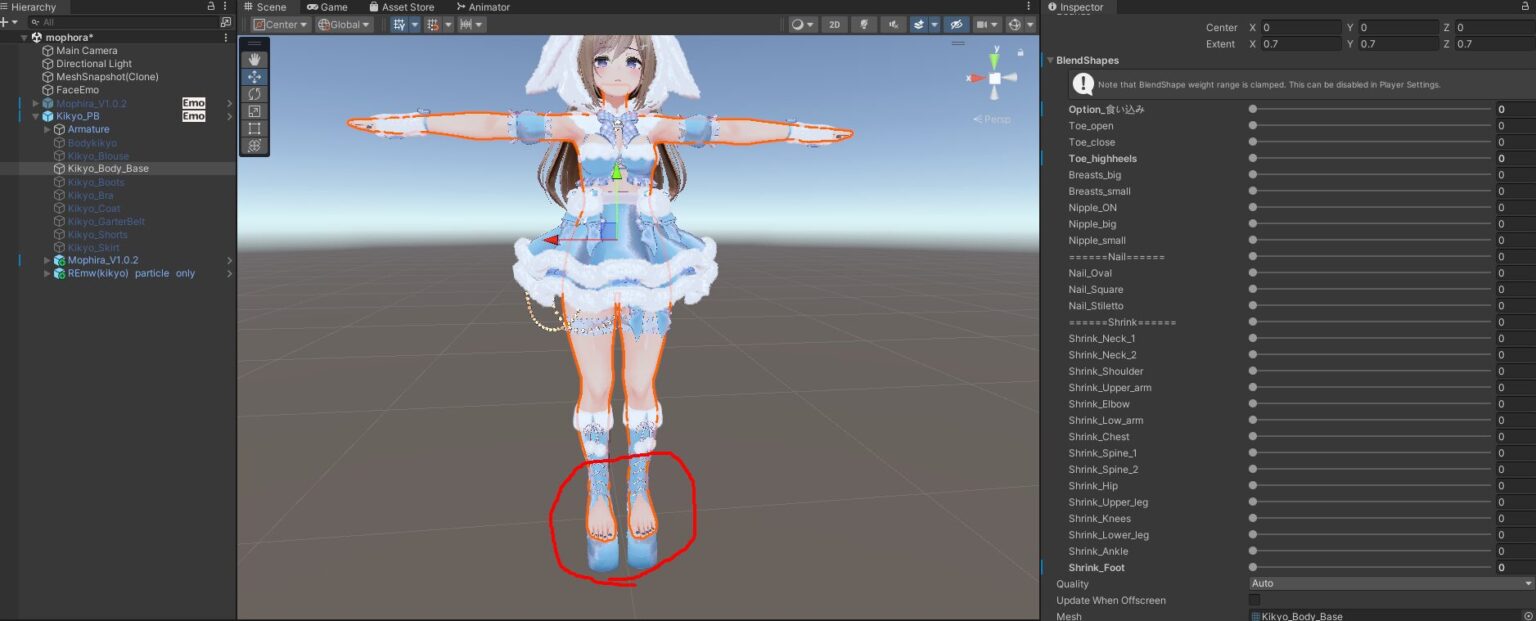Toggle 2D mode in the Scene view
The width and height of the screenshot is (1536, 621).
[834, 25]
